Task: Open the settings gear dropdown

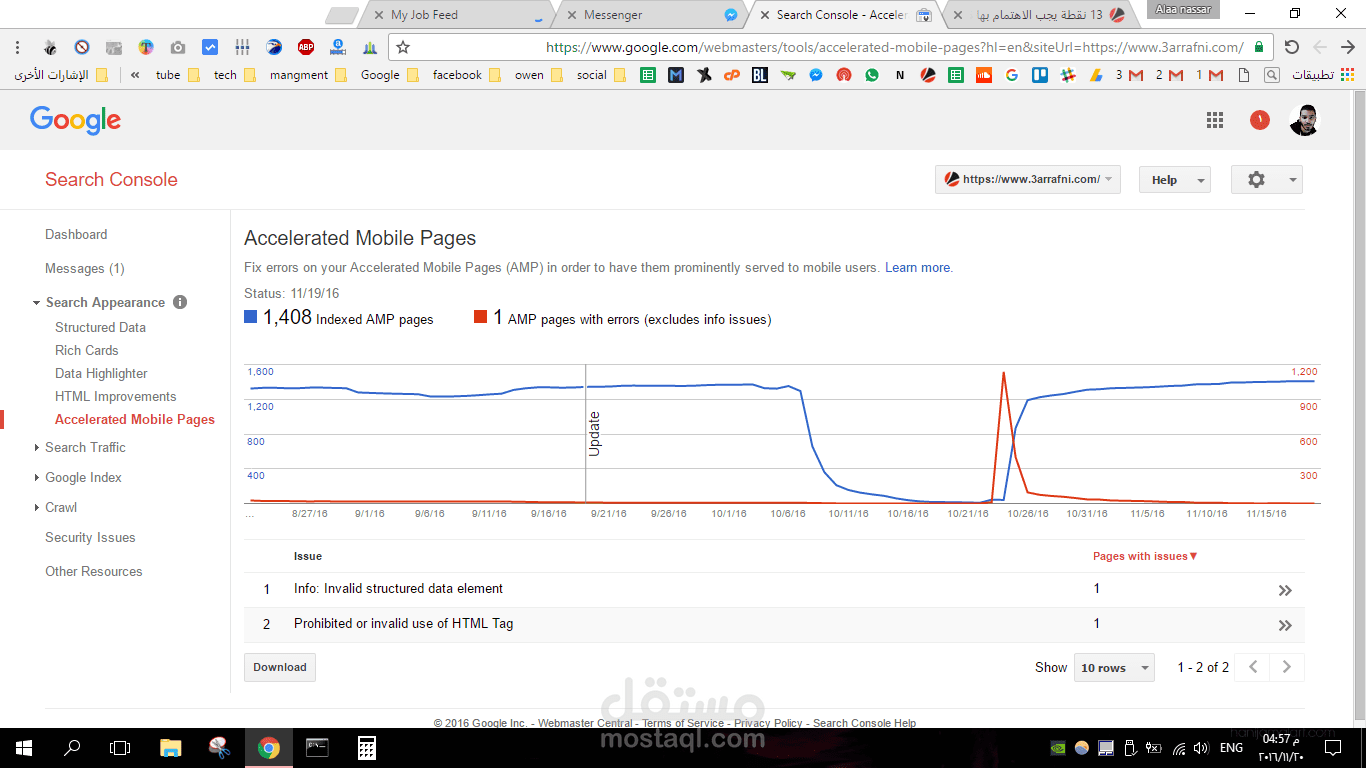Action: click(1266, 179)
